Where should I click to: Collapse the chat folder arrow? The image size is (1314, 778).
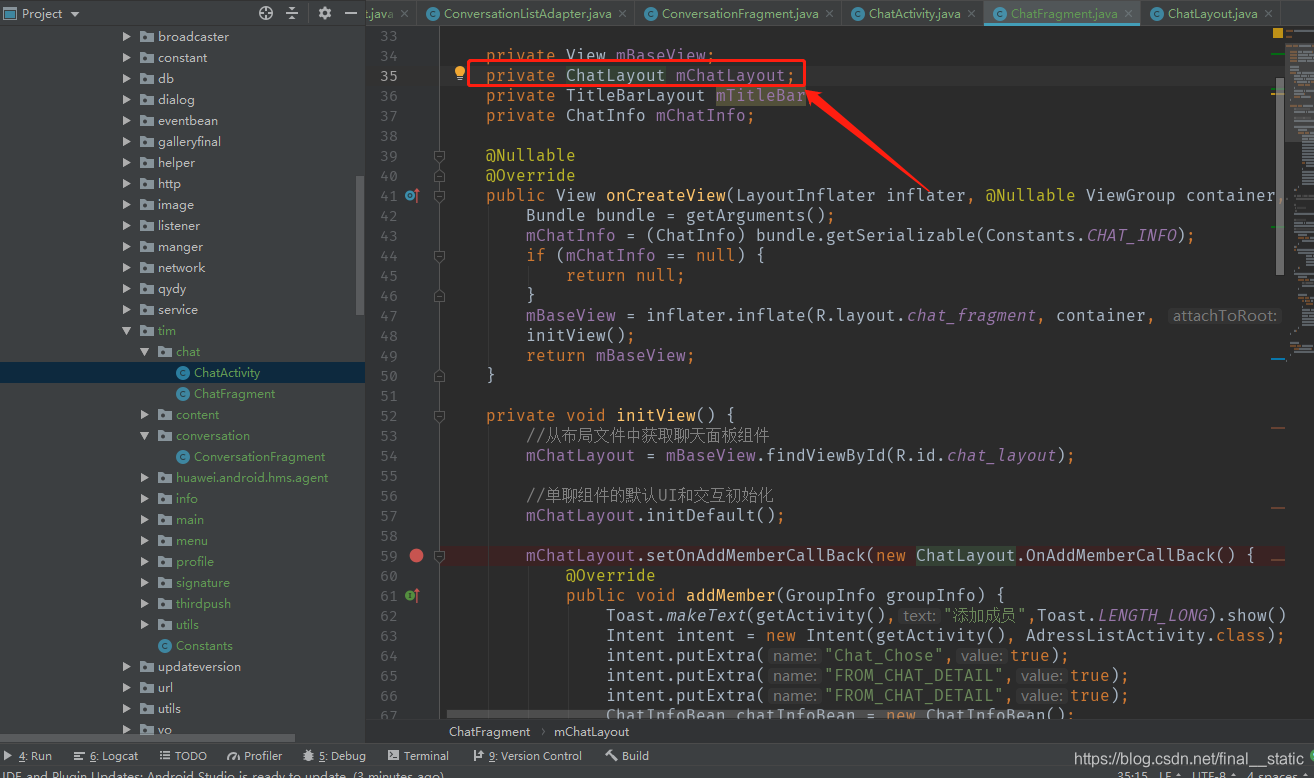point(145,351)
